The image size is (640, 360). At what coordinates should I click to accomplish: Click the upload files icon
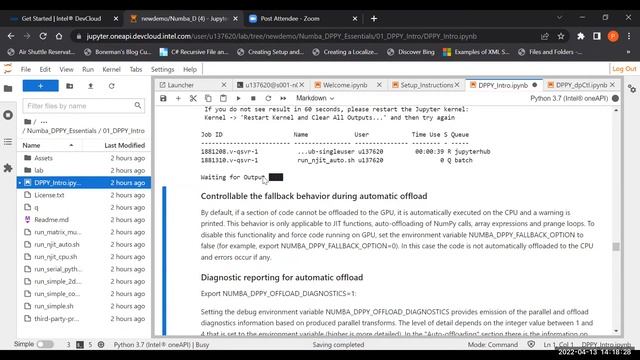91,86
